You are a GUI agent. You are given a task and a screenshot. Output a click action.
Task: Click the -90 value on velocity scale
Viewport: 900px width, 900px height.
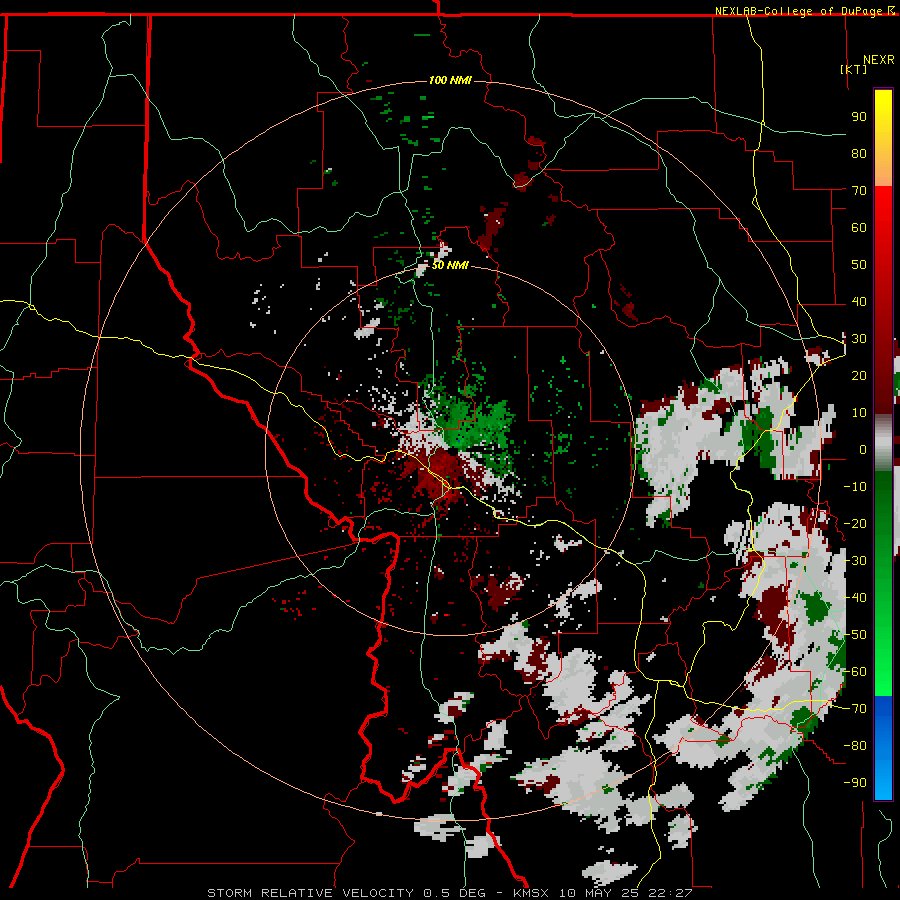tap(855, 783)
